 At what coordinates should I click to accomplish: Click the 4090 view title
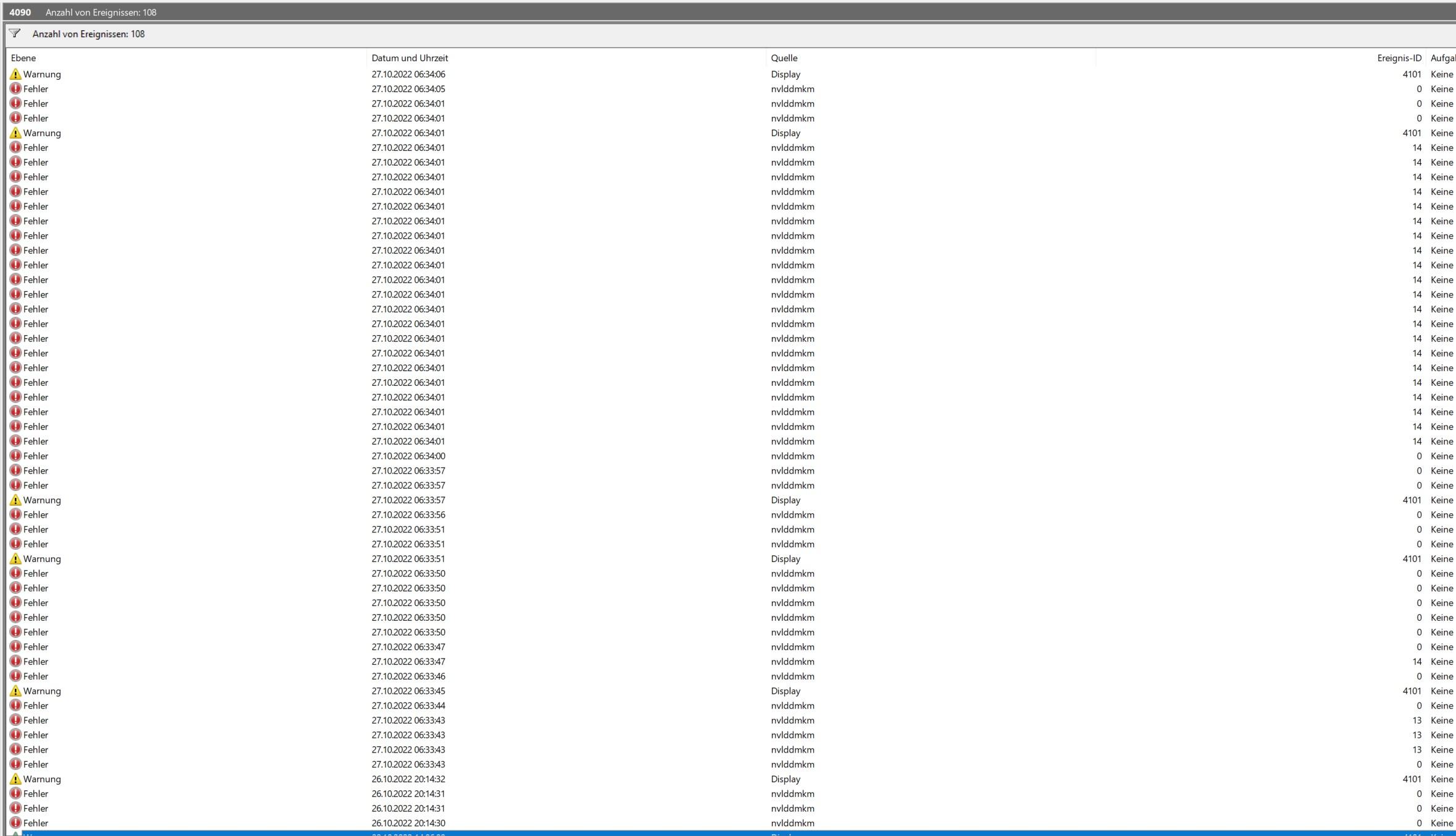(x=20, y=12)
